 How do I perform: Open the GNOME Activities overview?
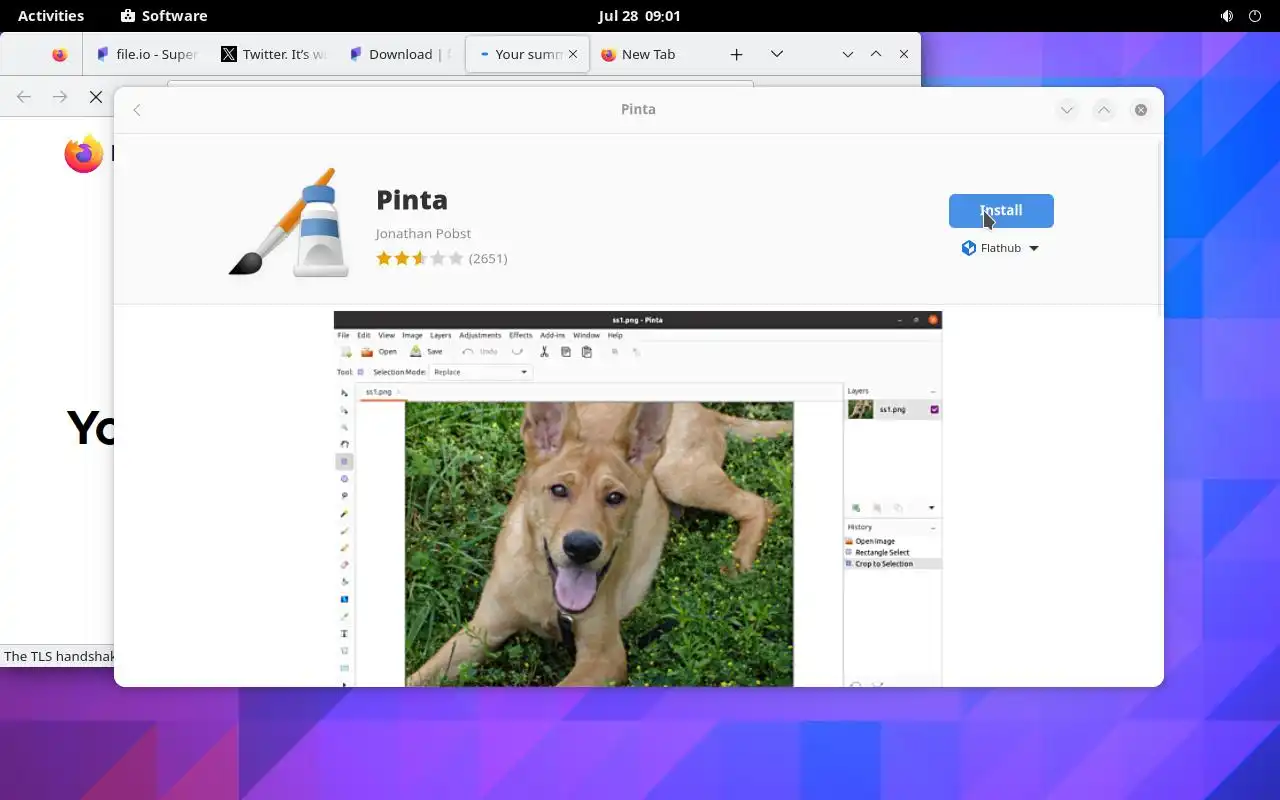tap(51, 16)
